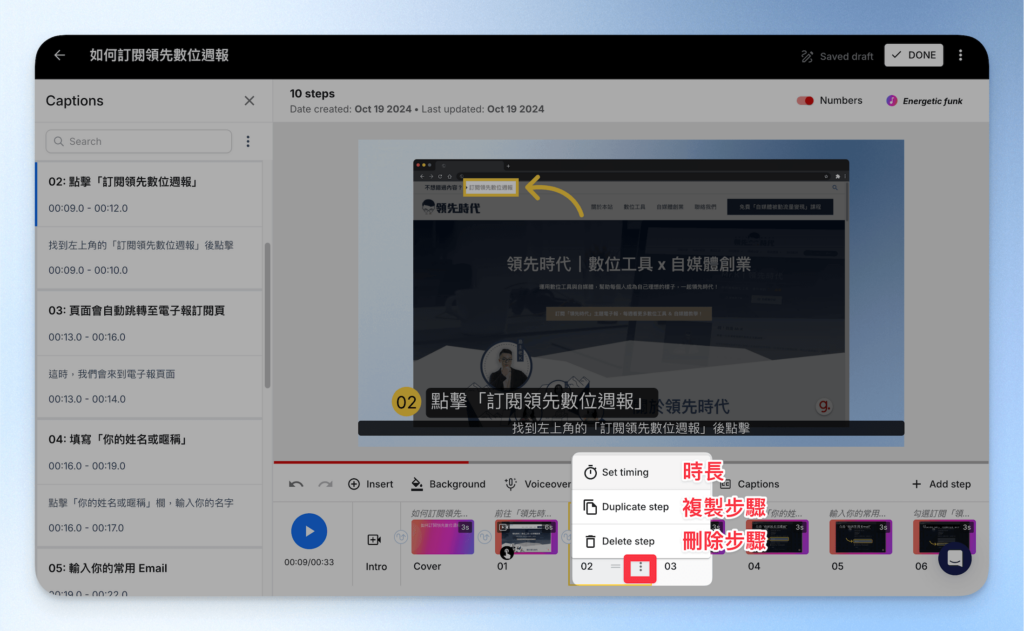Click the transition icon between Intro and Cover
Image resolution: width=1024 pixels, height=631 pixels.
(x=400, y=537)
